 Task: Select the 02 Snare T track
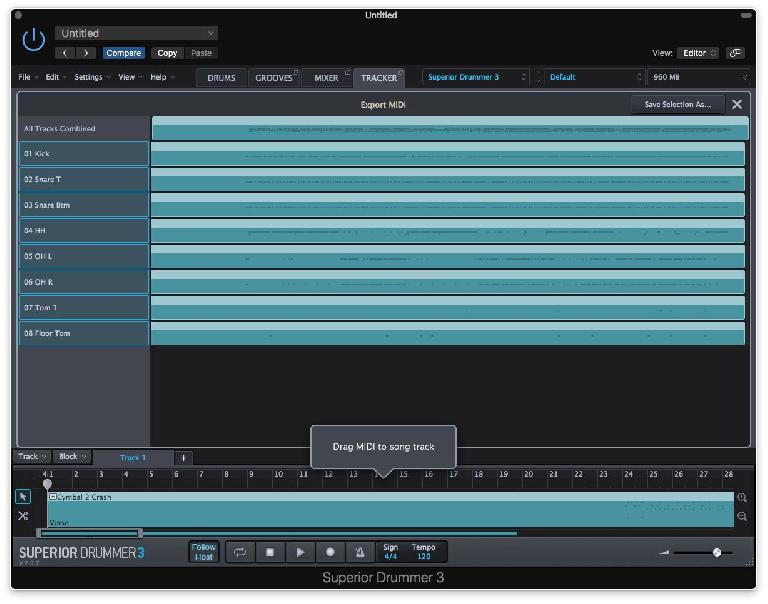click(84, 179)
